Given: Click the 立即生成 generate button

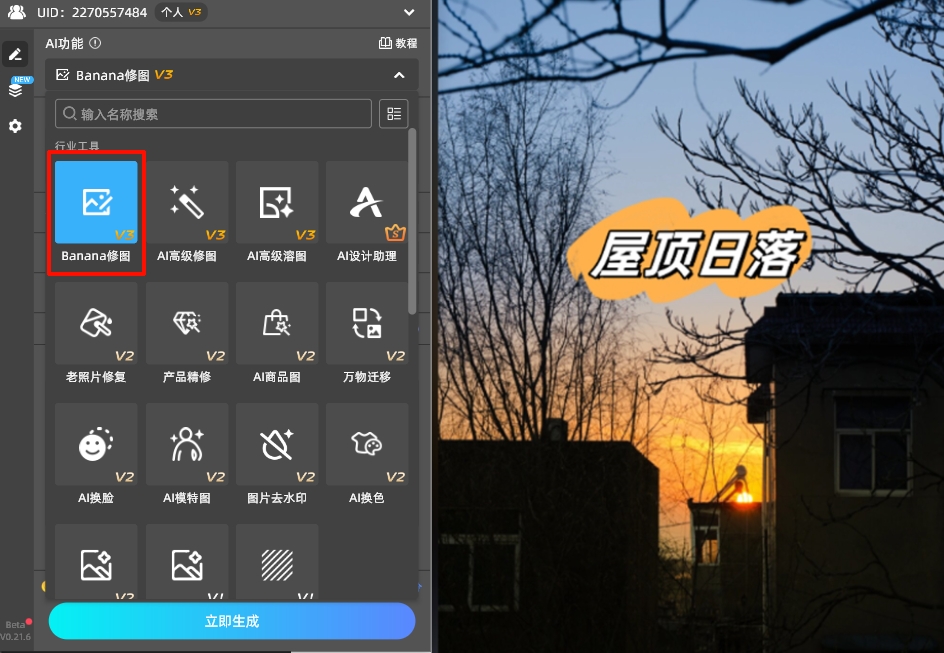Looking at the screenshot, I should pyautogui.click(x=232, y=621).
